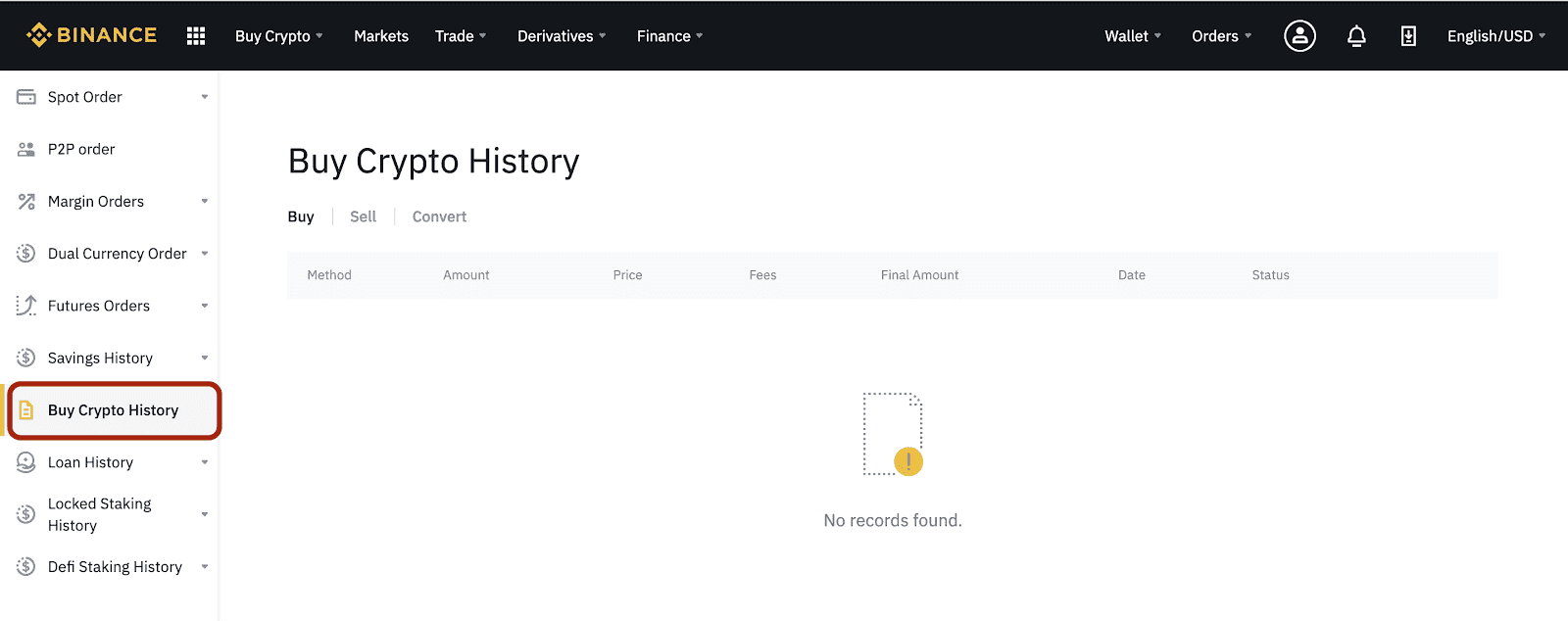This screenshot has width=1568, height=621.
Task: Click the Binance logo
Action: click(91, 35)
